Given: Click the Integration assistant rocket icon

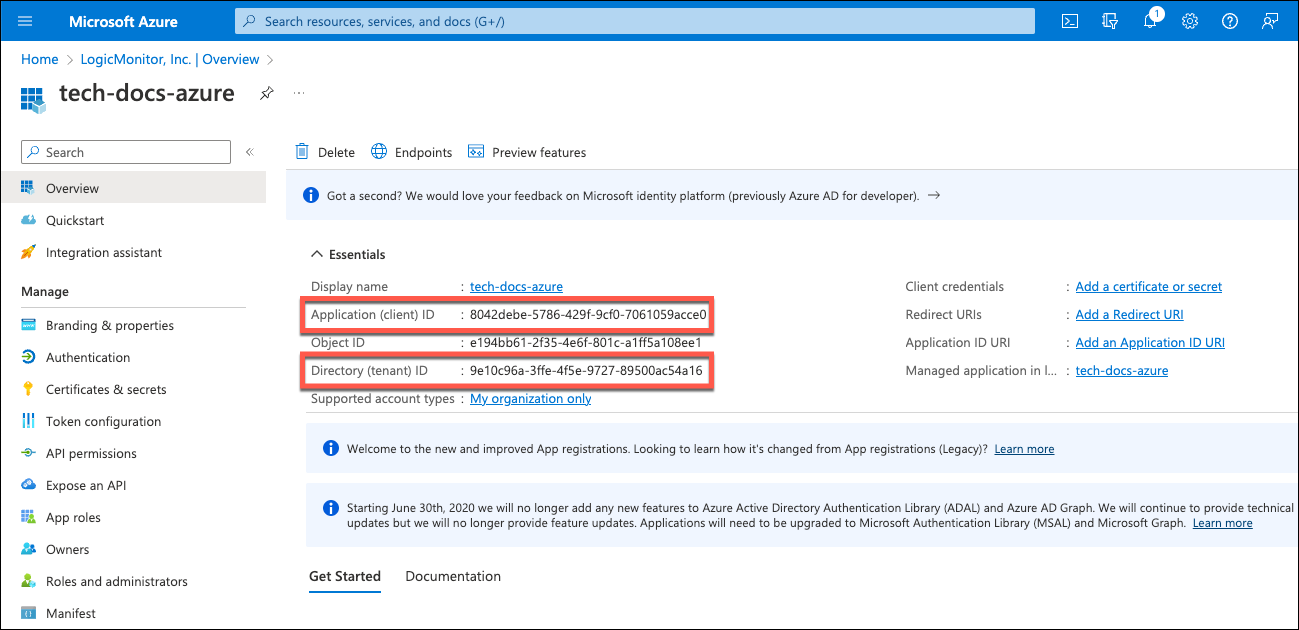Looking at the screenshot, I should pos(28,252).
